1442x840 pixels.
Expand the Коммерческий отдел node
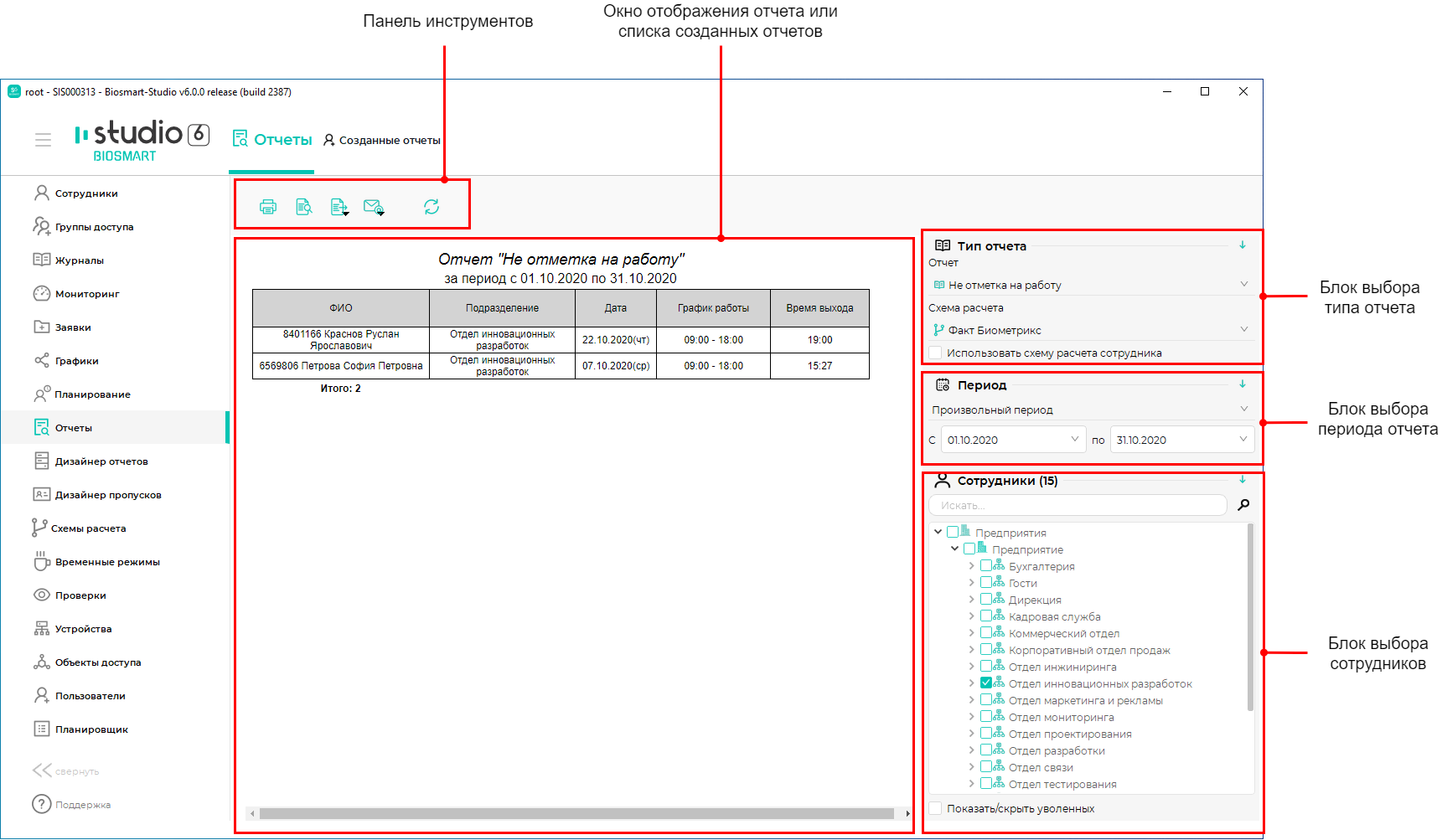point(971,633)
